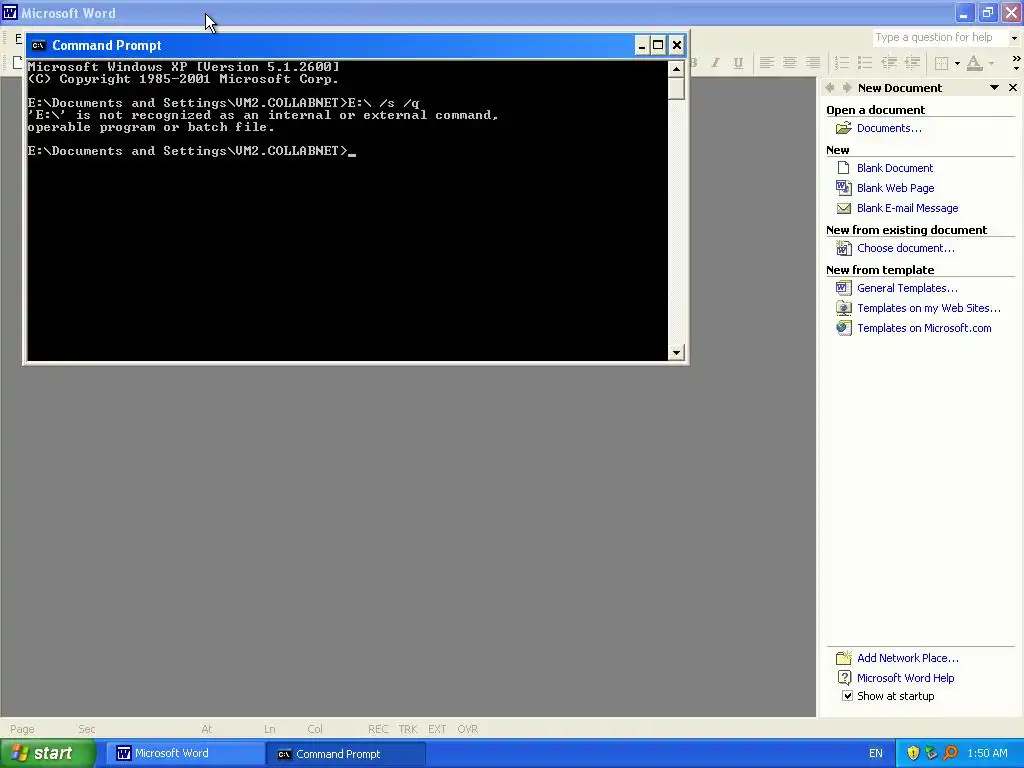Viewport: 1024px width, 768px height.
Task: Open the Choose document... link
Action: point(906,248)
